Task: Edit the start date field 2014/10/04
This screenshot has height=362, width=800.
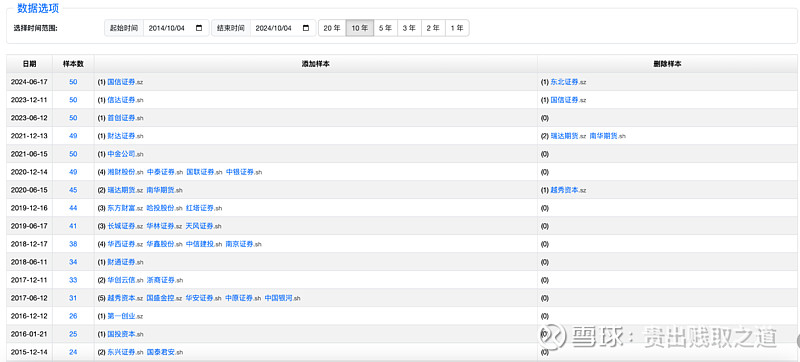Action: [176, 29]
